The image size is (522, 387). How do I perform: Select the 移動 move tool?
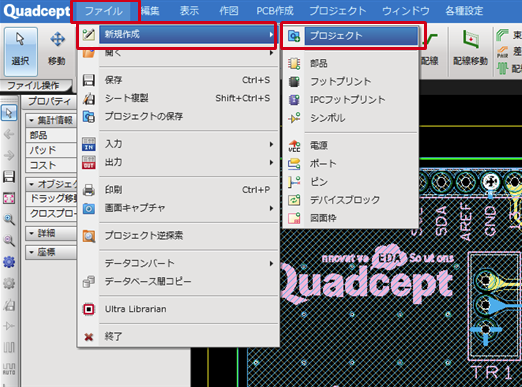coord(57,51)
